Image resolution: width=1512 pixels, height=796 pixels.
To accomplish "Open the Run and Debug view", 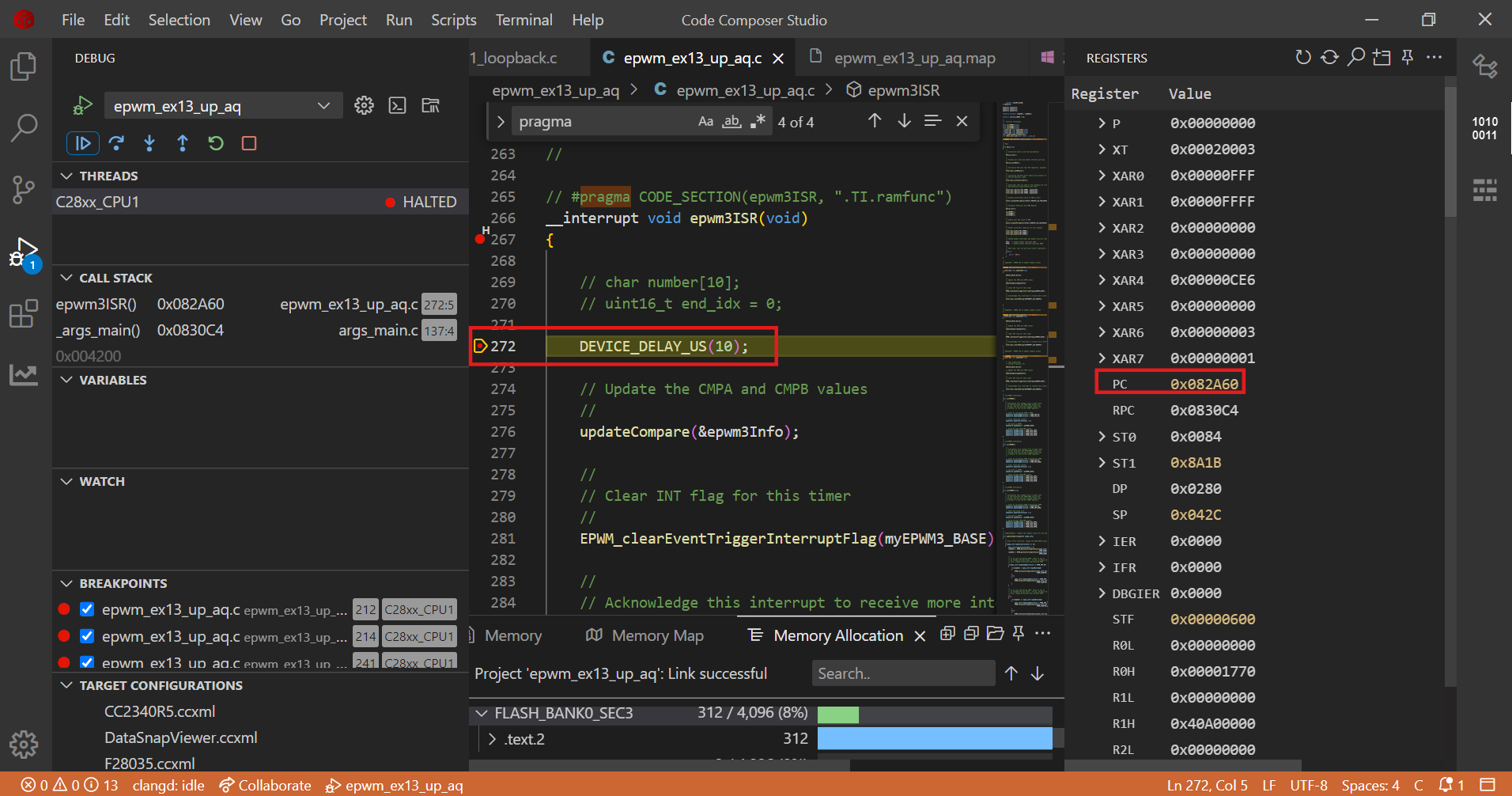I will [24, 253].
